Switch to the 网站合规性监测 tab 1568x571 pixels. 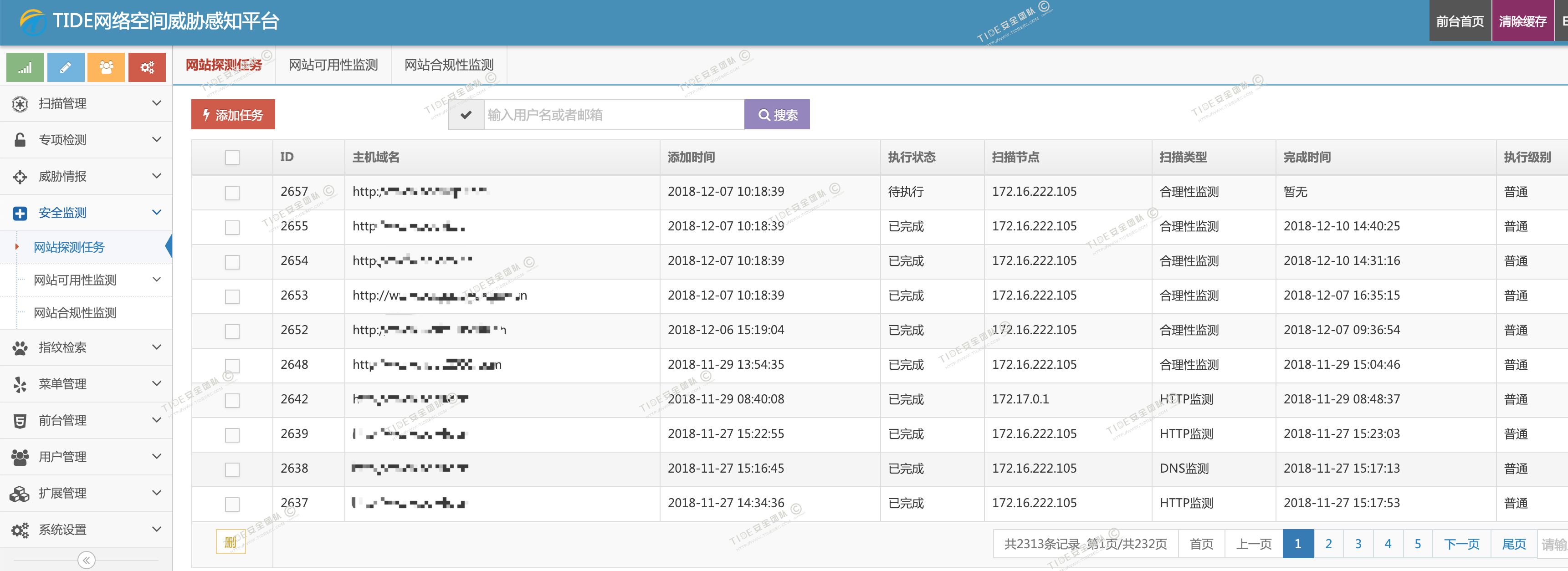click(x=449, y=65)
